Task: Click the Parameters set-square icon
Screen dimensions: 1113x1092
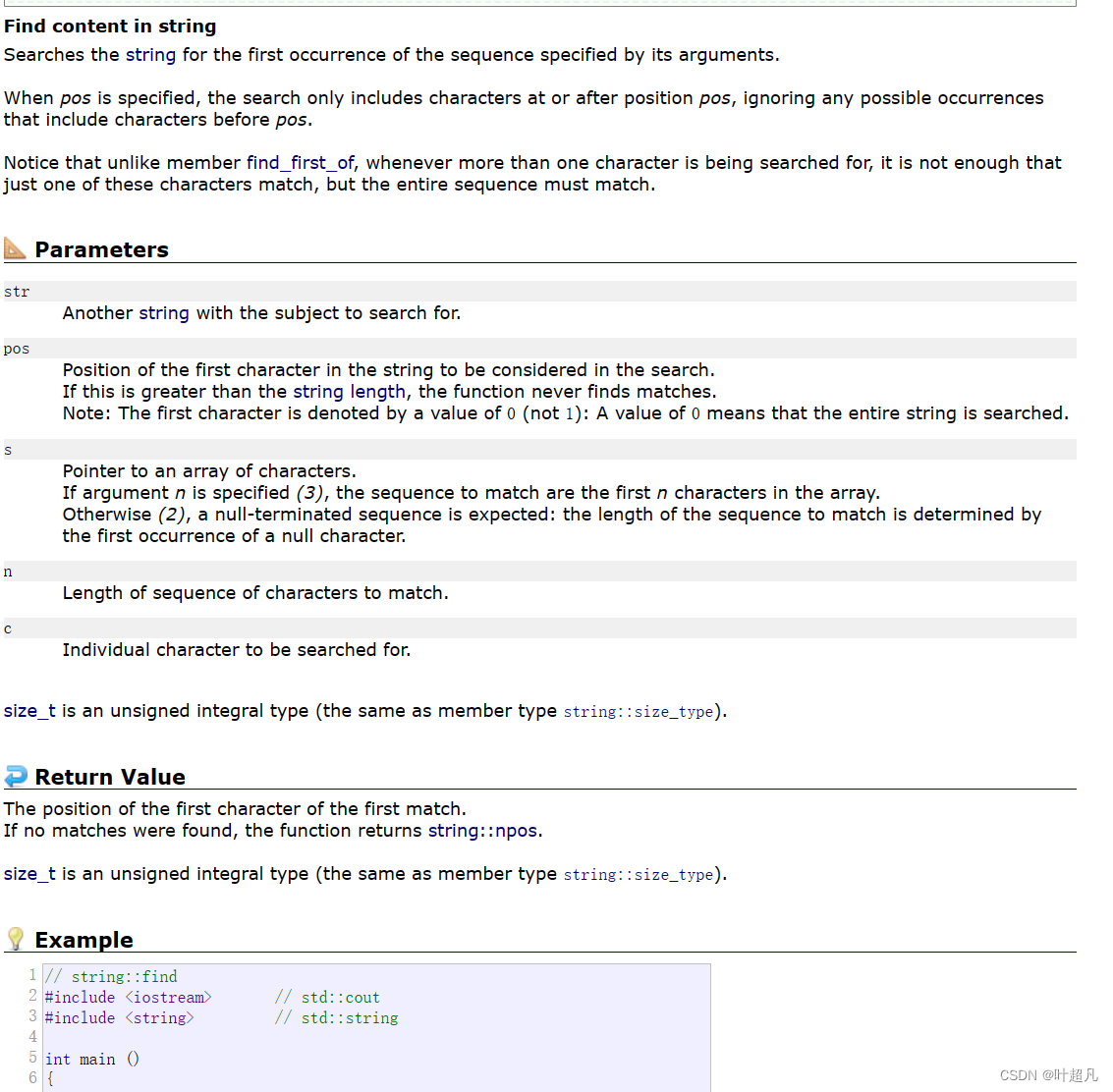Action: (x=16, y=248)
